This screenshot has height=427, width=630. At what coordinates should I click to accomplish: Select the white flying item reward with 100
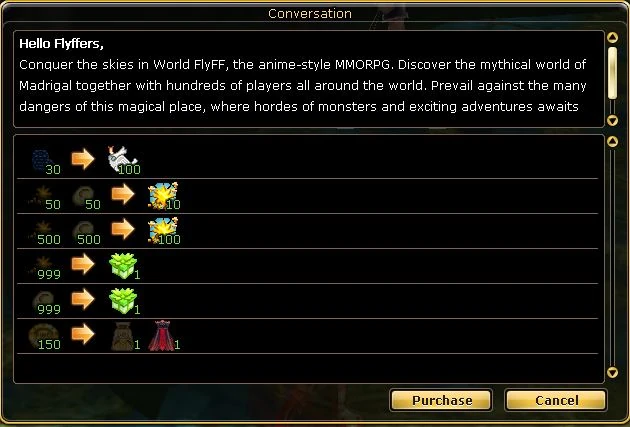click(123, 160)
